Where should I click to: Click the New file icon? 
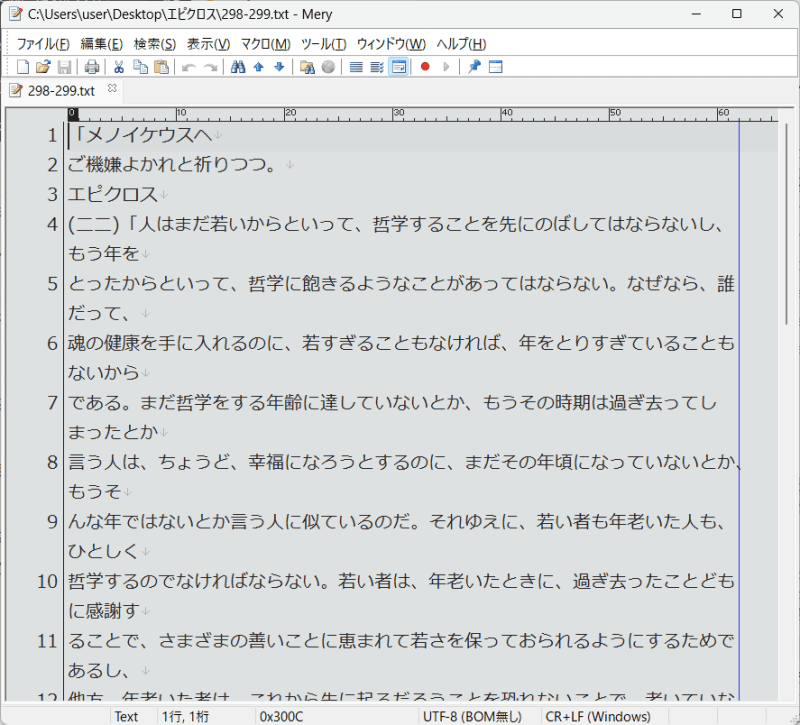(23, 67)
